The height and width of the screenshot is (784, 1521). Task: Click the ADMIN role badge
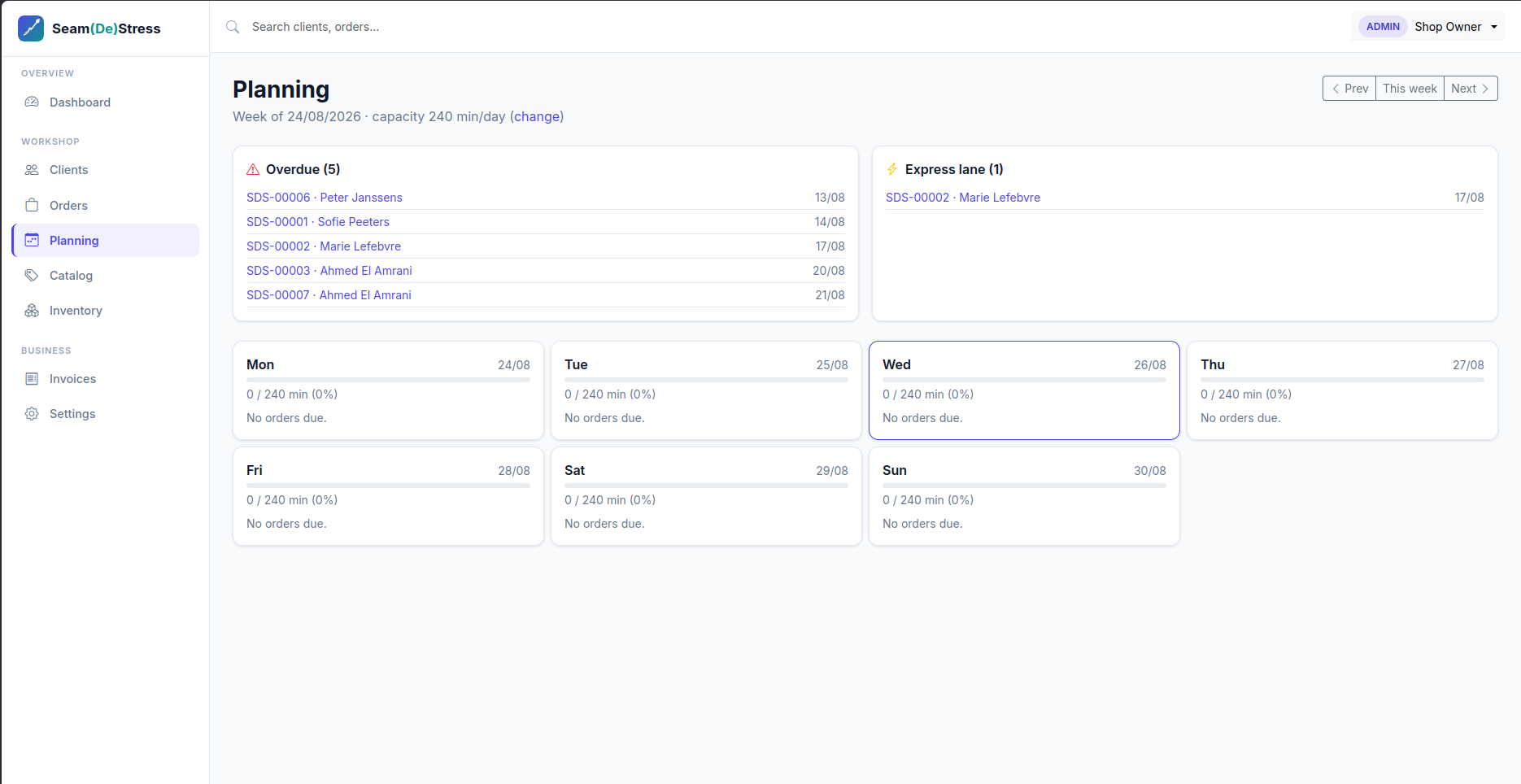tap(1383, 27)
